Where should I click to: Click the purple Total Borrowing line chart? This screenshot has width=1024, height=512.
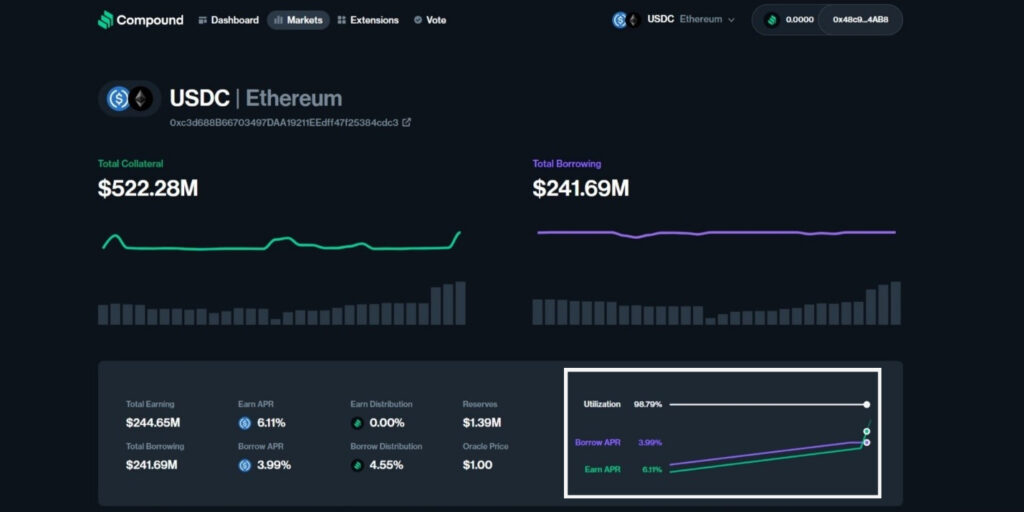(x=716, y=233)
